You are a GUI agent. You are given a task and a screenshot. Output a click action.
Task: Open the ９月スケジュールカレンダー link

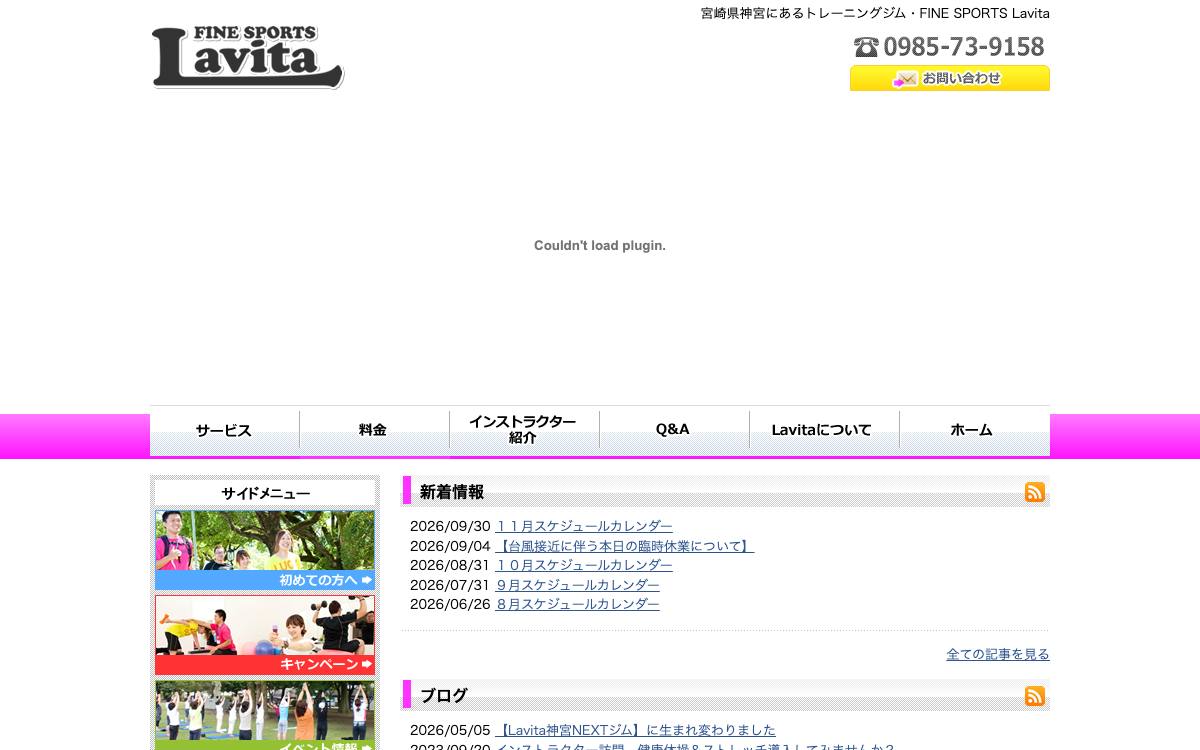[577, 585]
